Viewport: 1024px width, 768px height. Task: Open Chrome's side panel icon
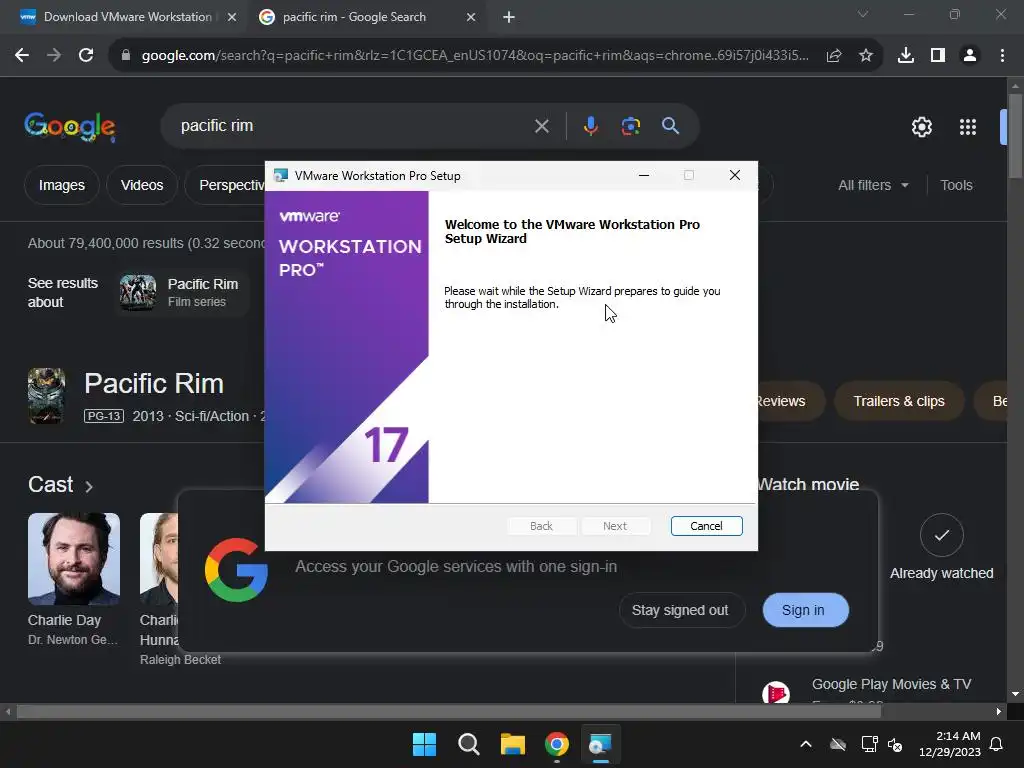click(937, 56)
